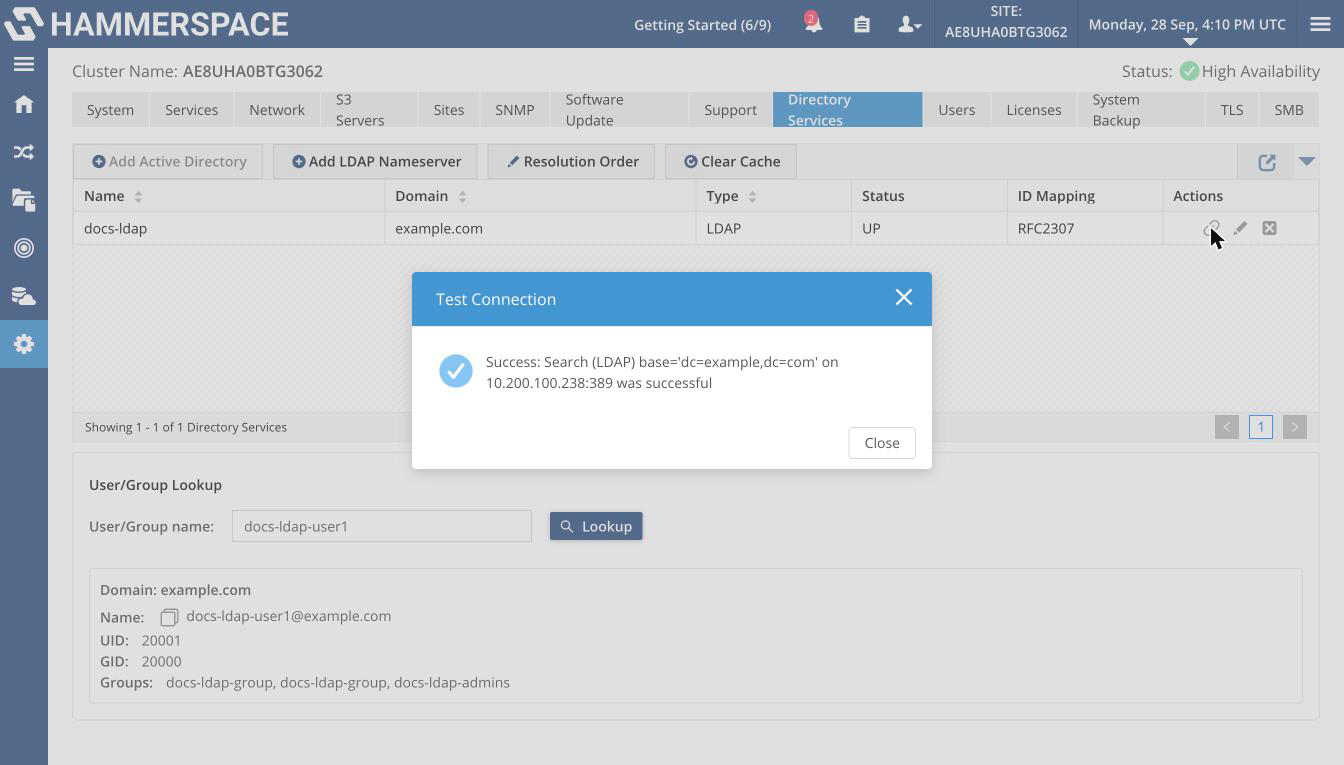
Task: Click Close in the Test Connection dialog
Action: coord(882,443)
